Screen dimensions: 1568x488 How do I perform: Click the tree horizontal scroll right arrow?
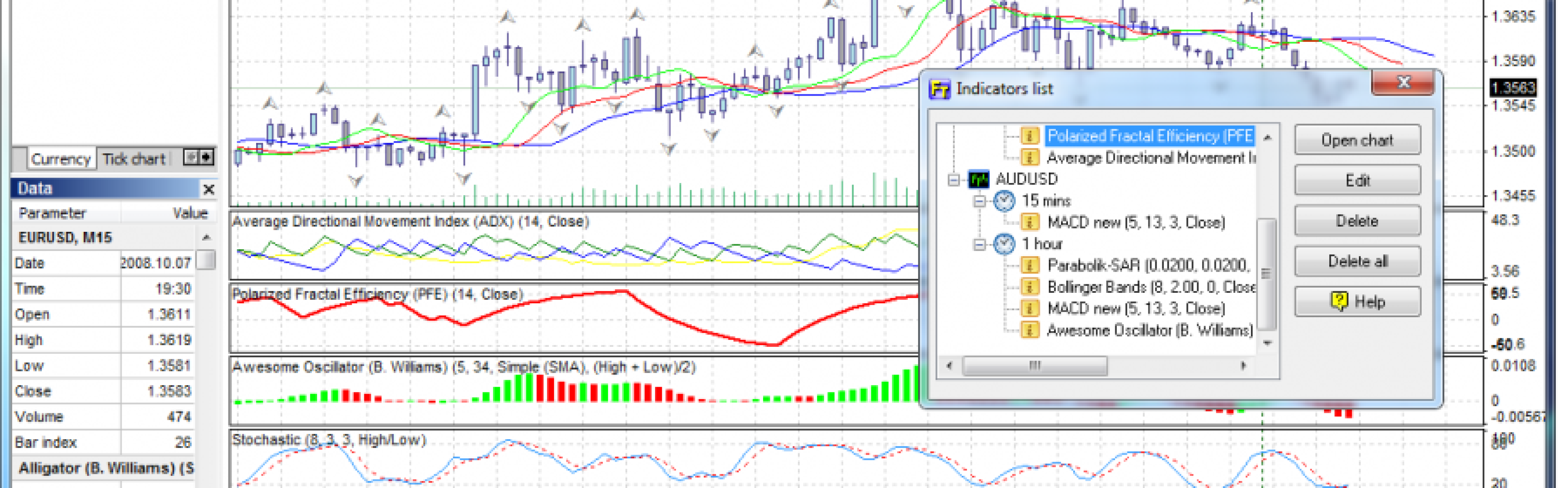[1244, 366]
